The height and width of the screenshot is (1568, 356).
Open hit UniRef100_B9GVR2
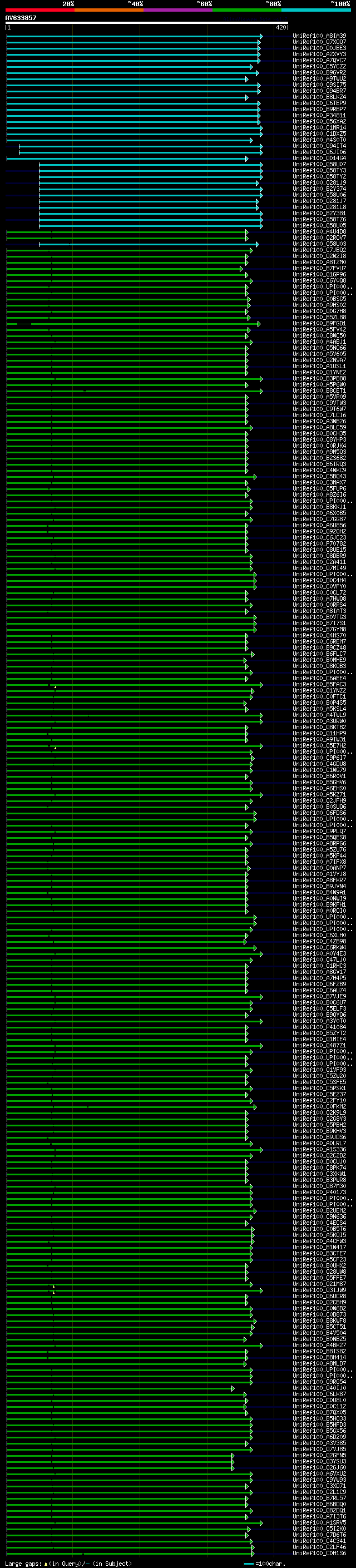(x=319, y=72)
